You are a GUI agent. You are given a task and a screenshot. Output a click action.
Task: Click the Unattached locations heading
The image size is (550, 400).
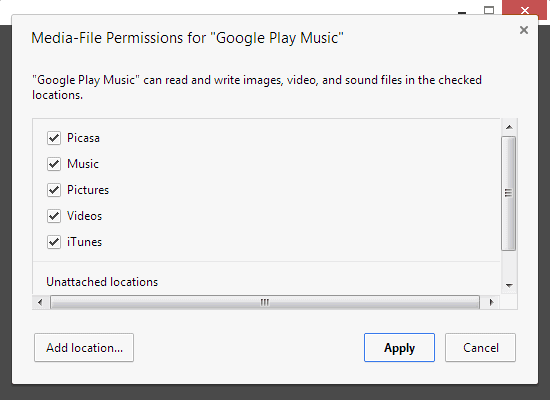click(x=102, y=282)
